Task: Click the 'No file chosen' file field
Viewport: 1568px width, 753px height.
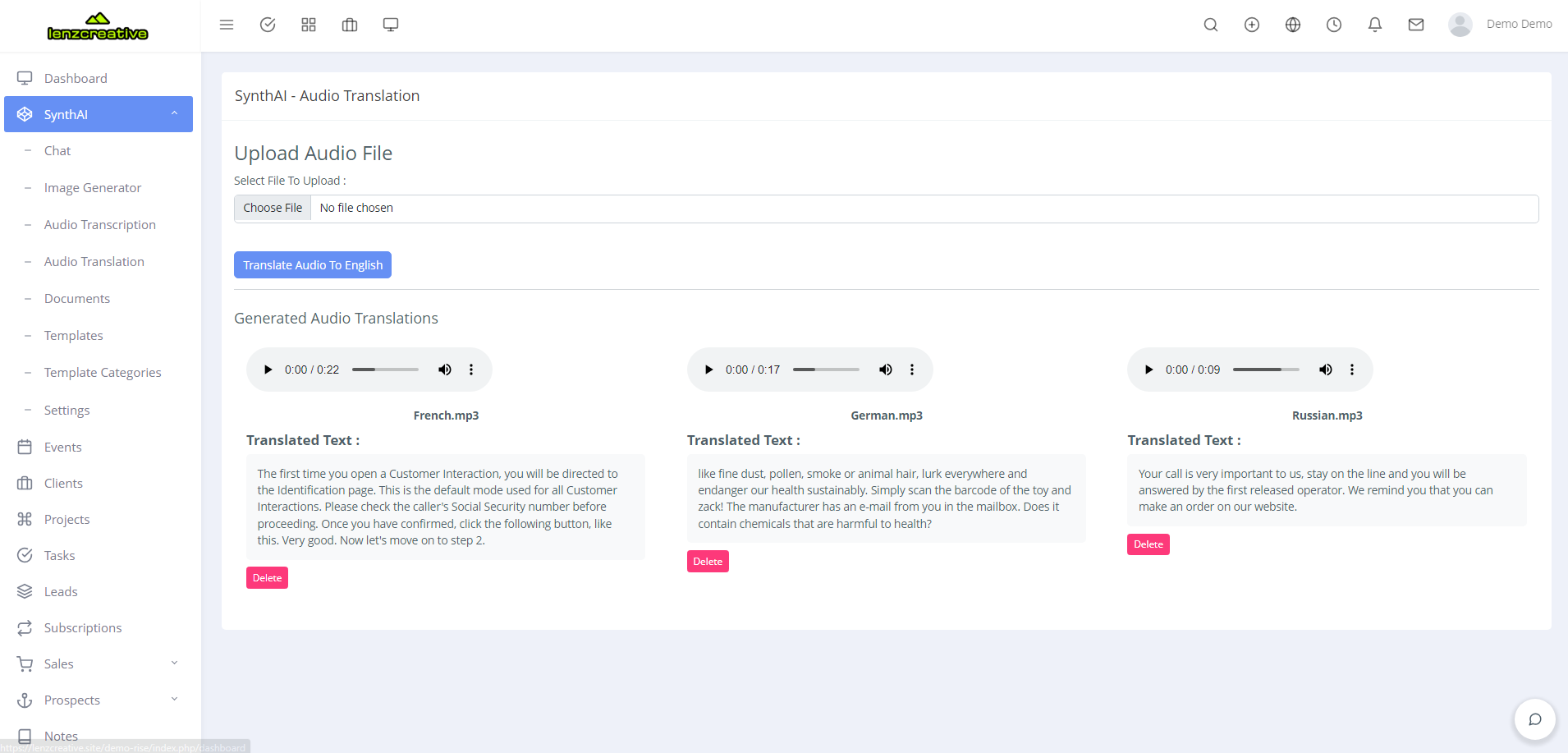Action: 887,209
